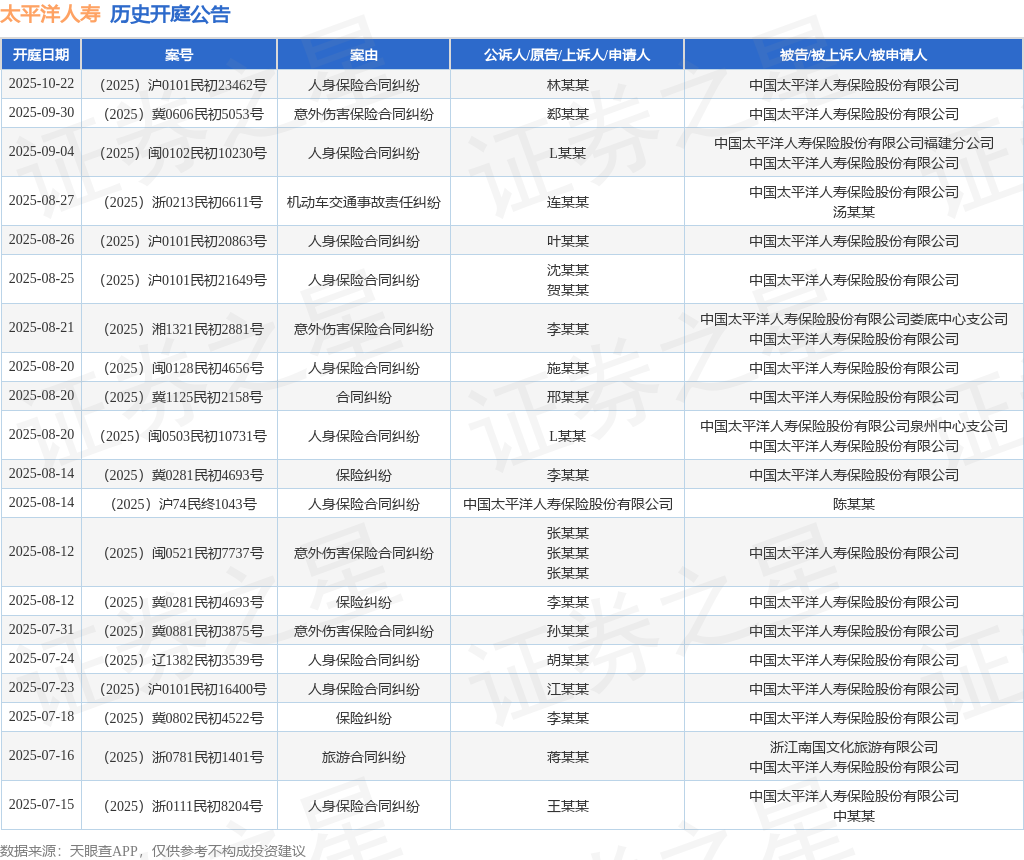Select the date 2025-08-21
Screen dimensions: 1024x860
coord(41,328)
